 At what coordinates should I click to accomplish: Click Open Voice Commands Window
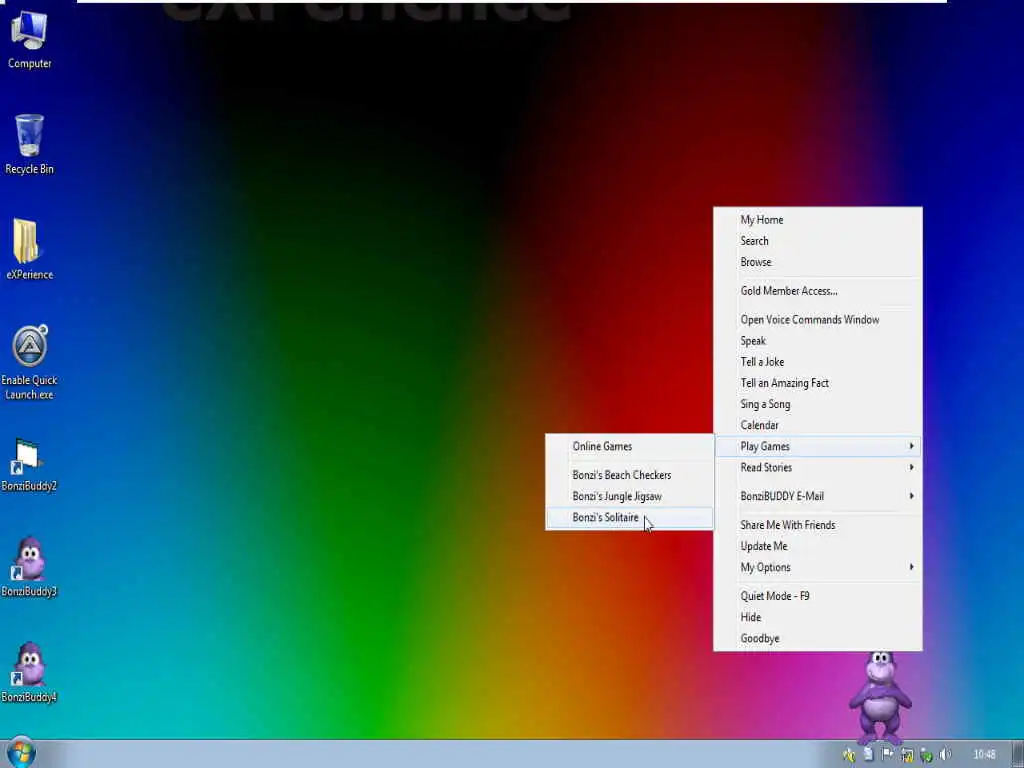point(818,319)
